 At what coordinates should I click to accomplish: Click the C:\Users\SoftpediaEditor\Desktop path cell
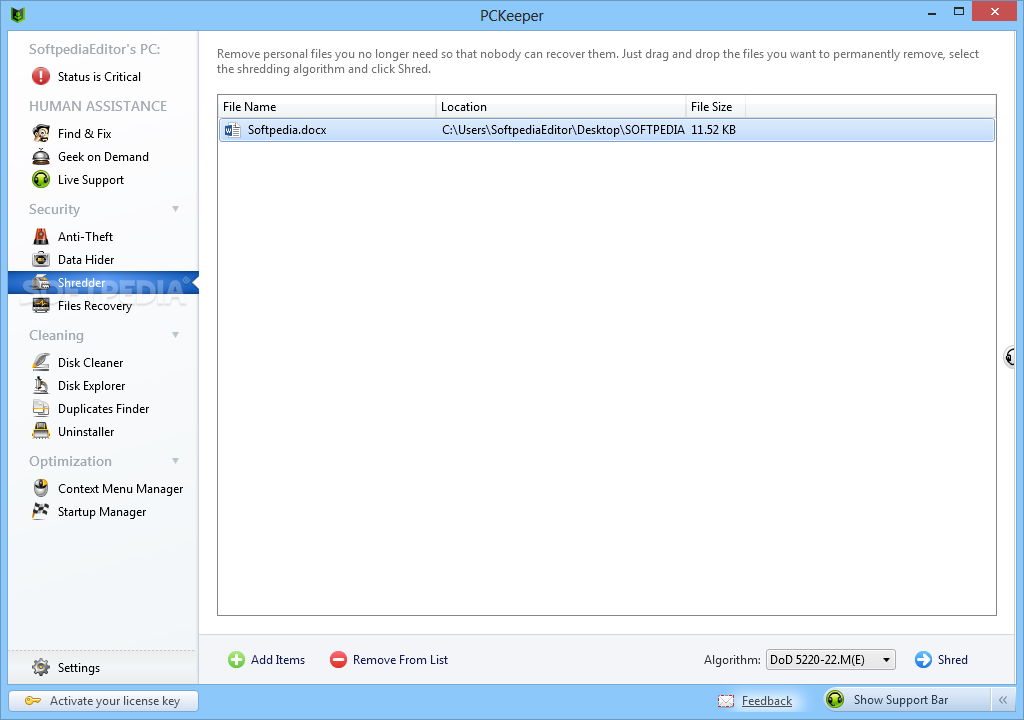pos(563,130)
